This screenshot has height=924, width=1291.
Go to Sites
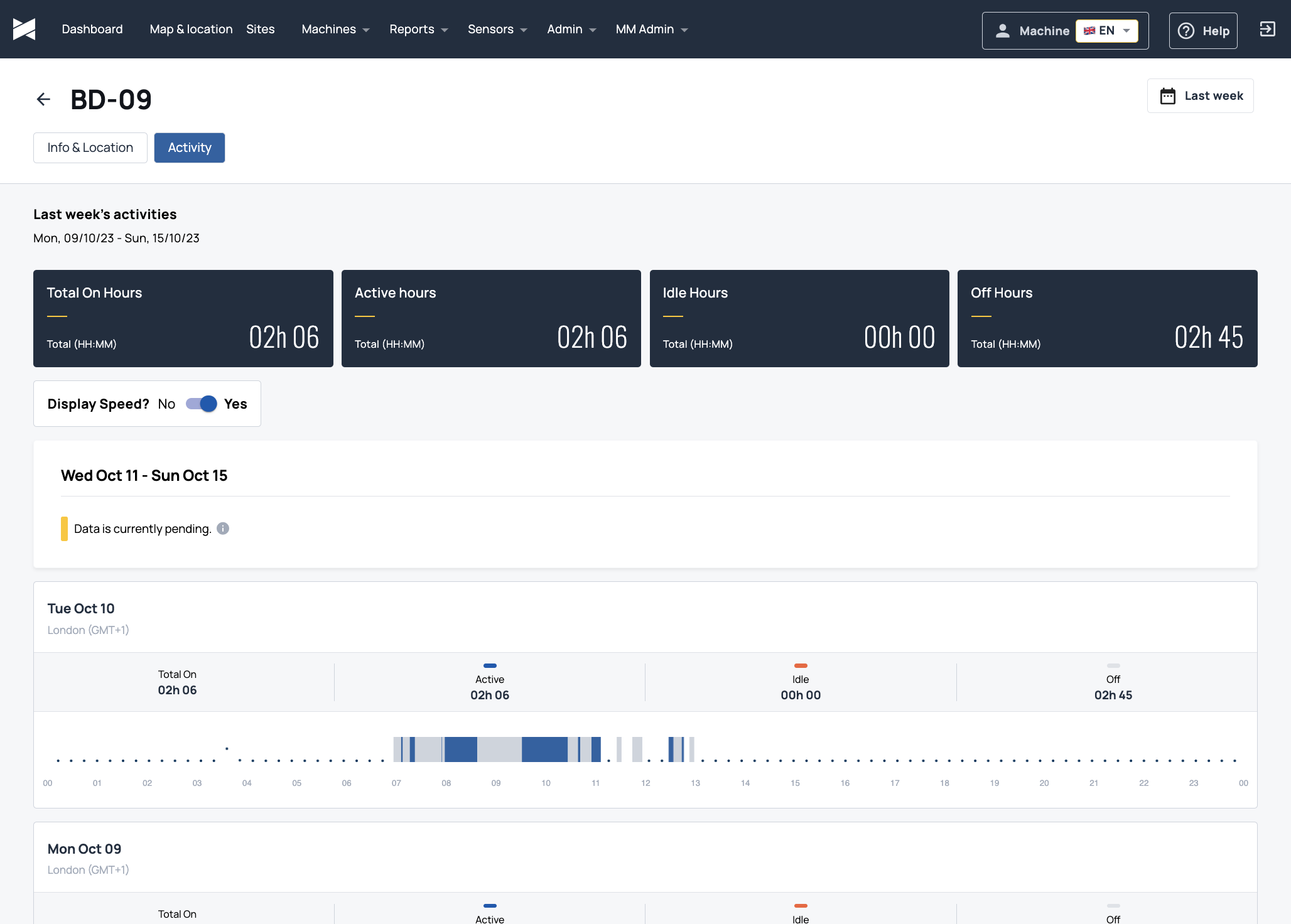click(x=261, y=29)
